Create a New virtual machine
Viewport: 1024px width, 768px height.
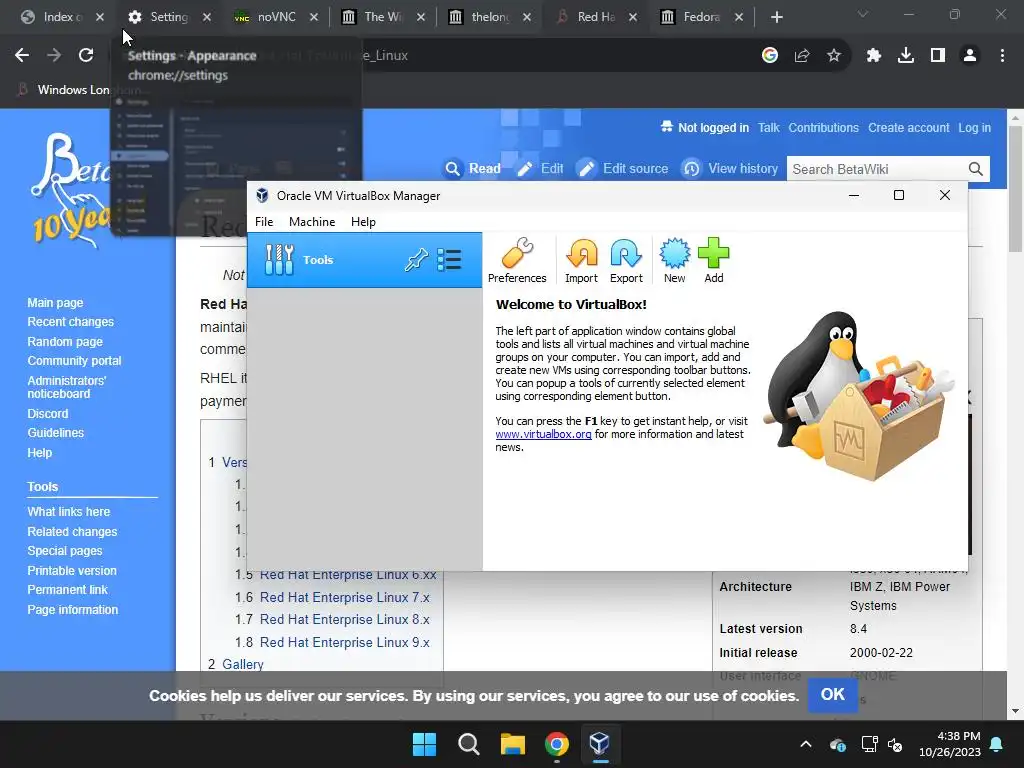pyautogui.click(x=675, y=260)
